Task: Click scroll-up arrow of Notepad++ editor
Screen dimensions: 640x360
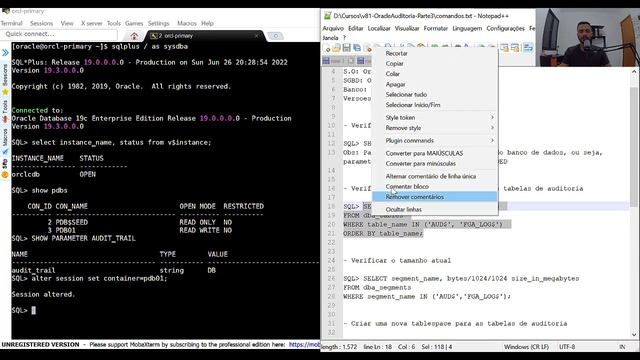Action: pyautogui.click(x=634, y=72)
